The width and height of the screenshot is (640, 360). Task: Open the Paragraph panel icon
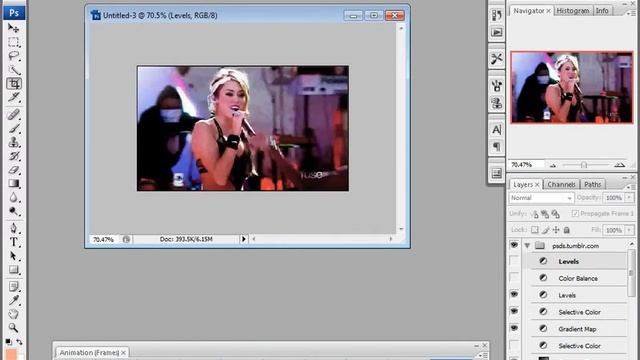point(496,147)
